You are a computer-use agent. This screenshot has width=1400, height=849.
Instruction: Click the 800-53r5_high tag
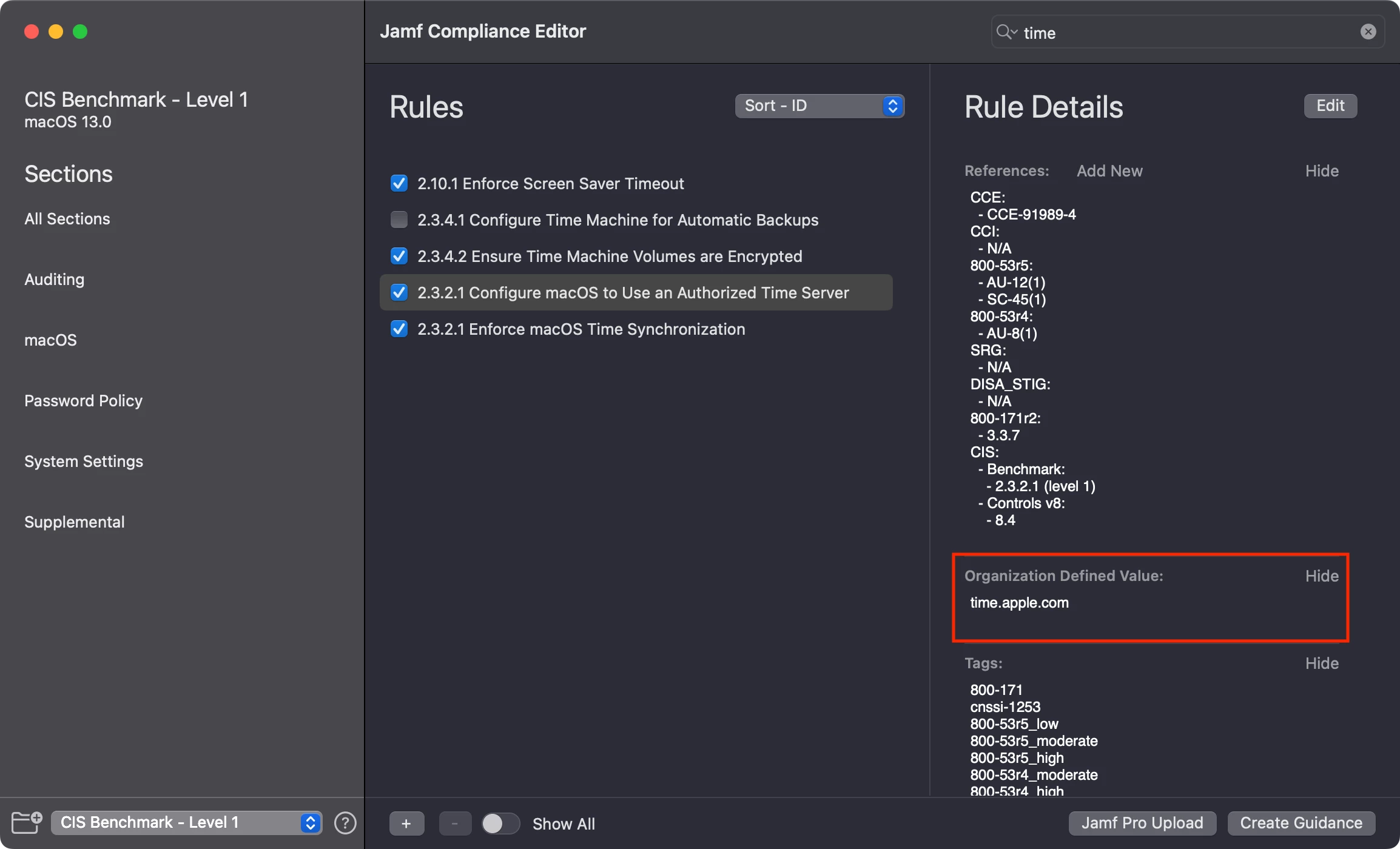tap(1017, 758)
